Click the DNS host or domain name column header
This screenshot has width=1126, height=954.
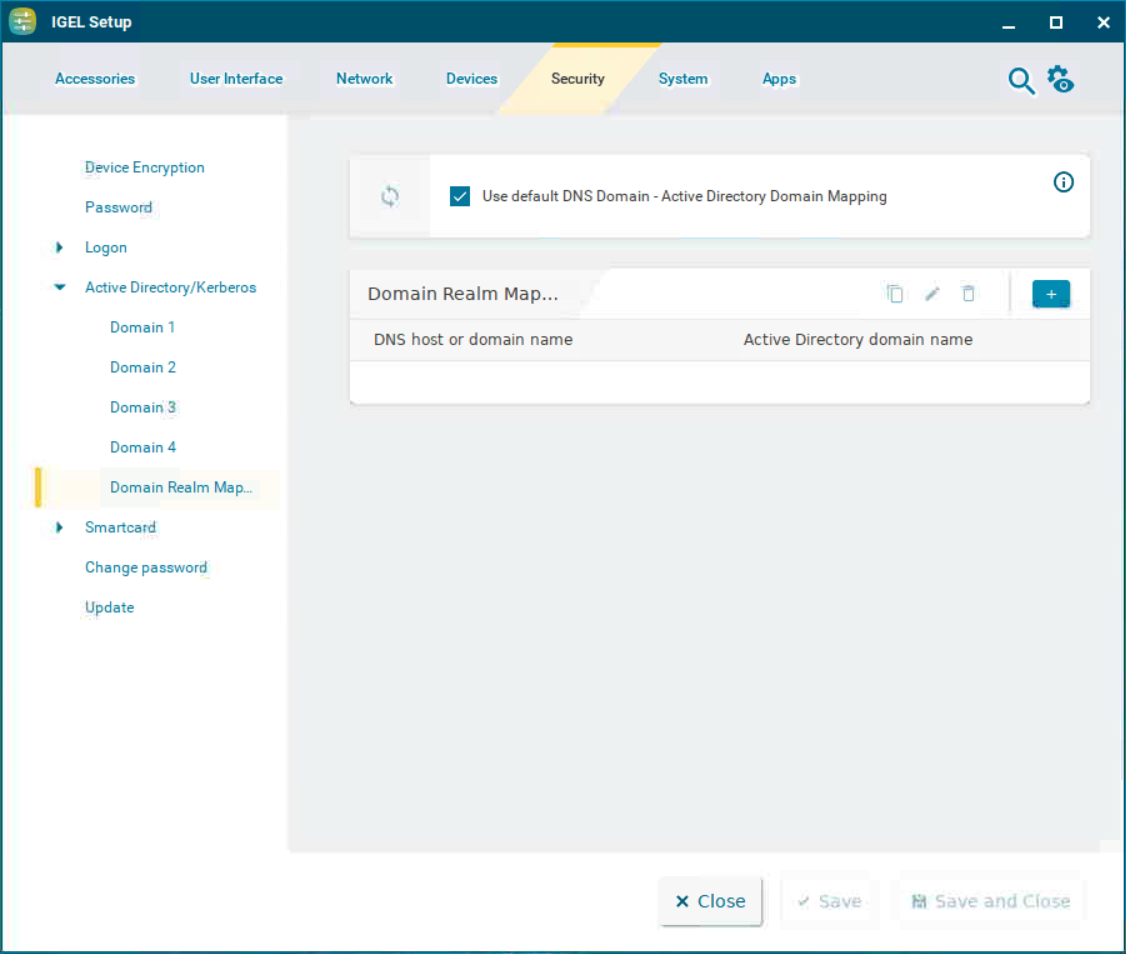(473, 340)
